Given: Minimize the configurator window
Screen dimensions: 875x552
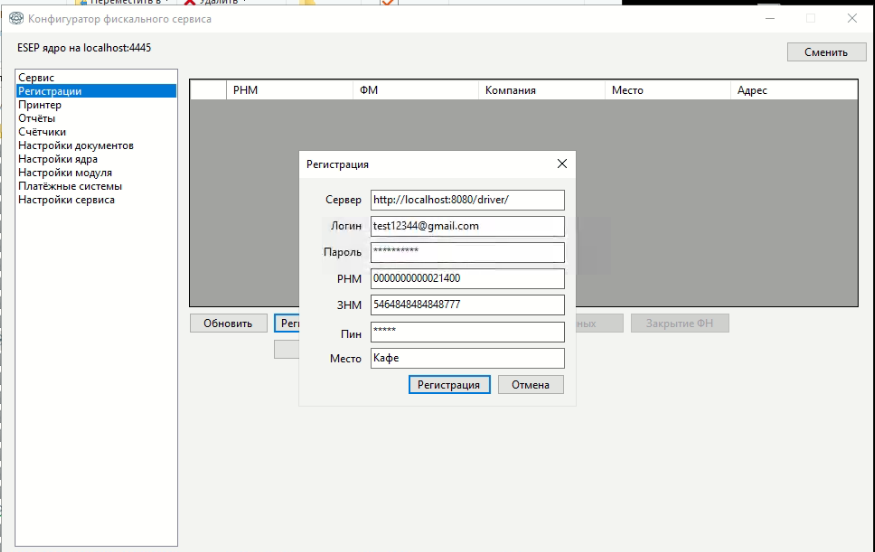Looking at the screenshot, I should pyautogui.click(x=770, y=18).
